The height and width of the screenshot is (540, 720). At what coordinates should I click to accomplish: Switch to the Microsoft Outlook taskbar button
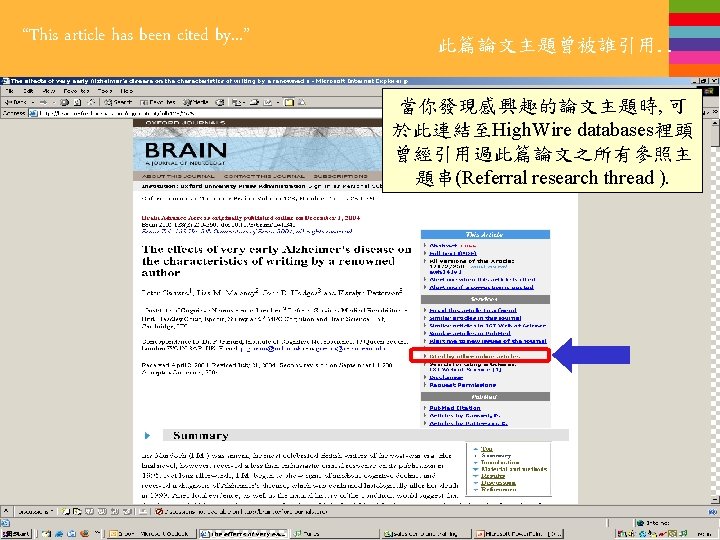(152, 534)
